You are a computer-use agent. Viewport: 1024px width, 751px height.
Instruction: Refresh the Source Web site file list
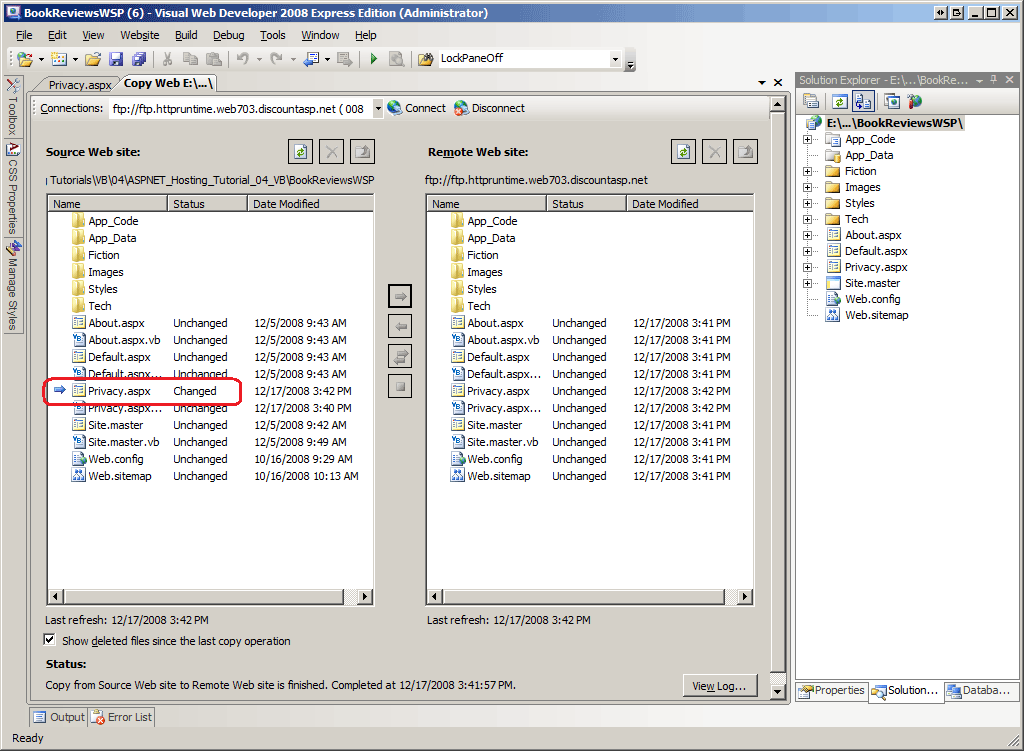300,152
